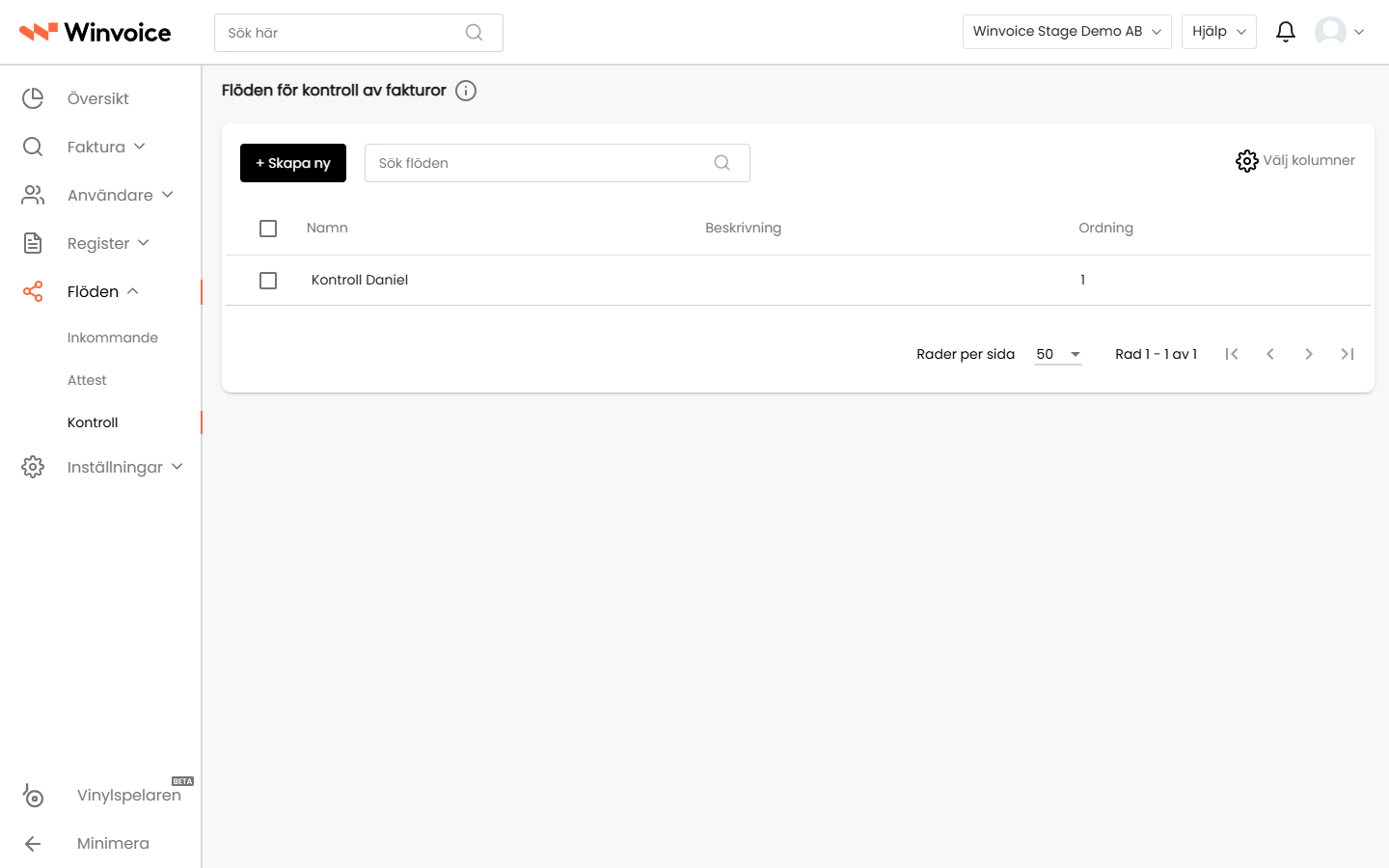Click the user avatar icon
Screen dimensions: 1389x868
point(1330,32)
